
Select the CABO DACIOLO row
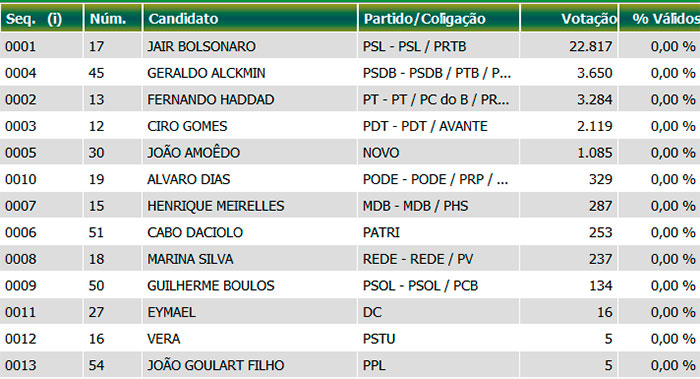coord(350,232)
